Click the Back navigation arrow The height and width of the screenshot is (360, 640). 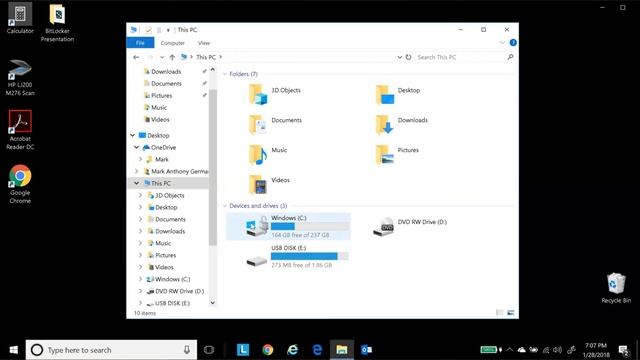tap(136, 57)
